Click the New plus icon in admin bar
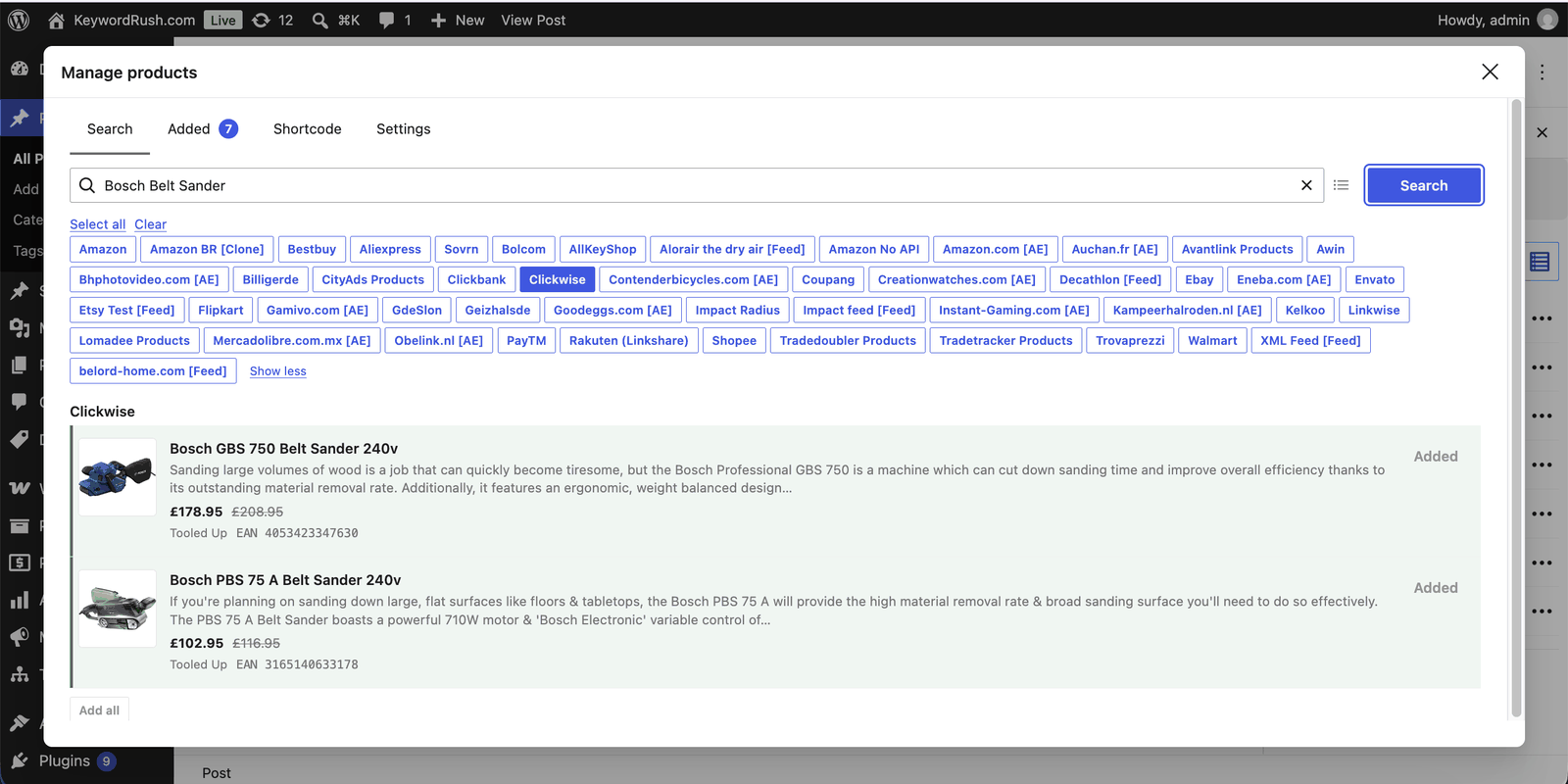Viewport: 1568px width, 784px height. 438,20
